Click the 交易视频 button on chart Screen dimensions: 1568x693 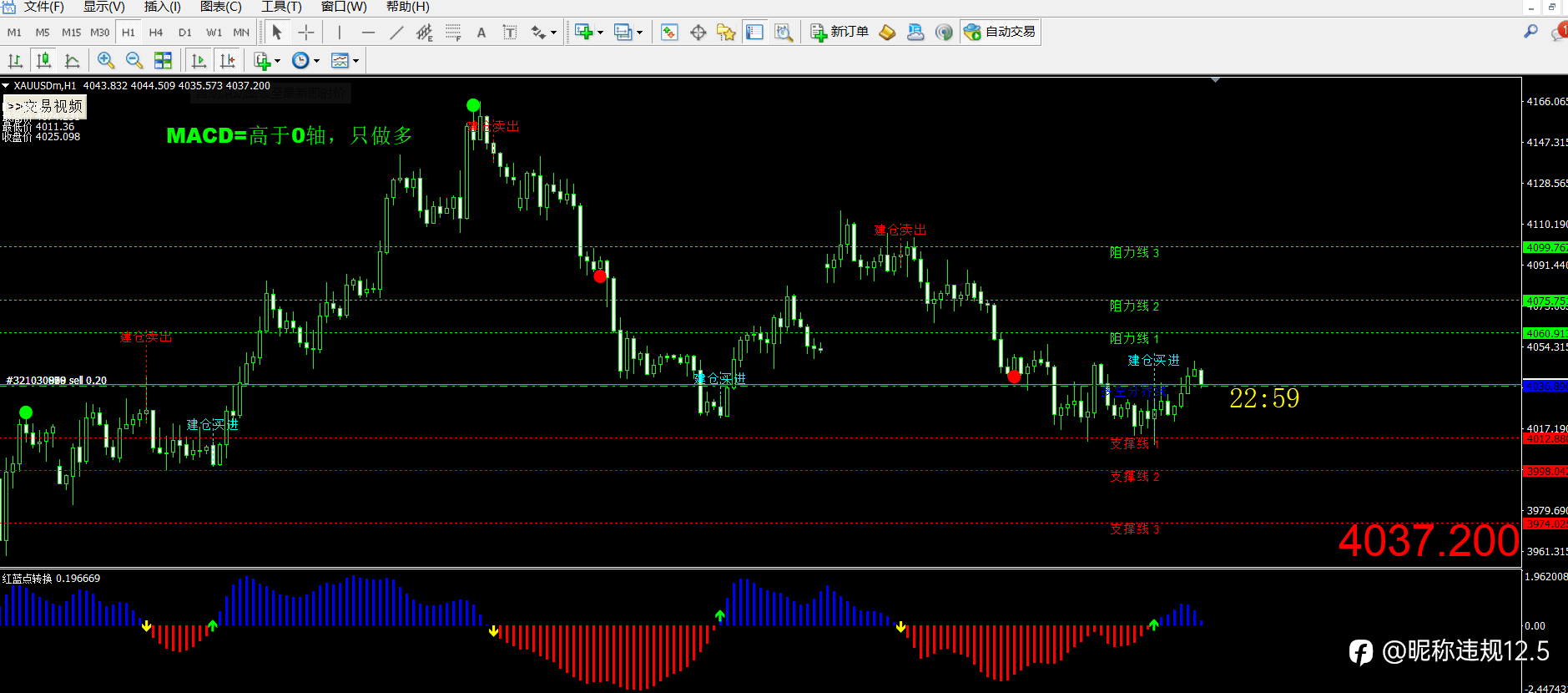pyautogui.click(x=45, y=106)
